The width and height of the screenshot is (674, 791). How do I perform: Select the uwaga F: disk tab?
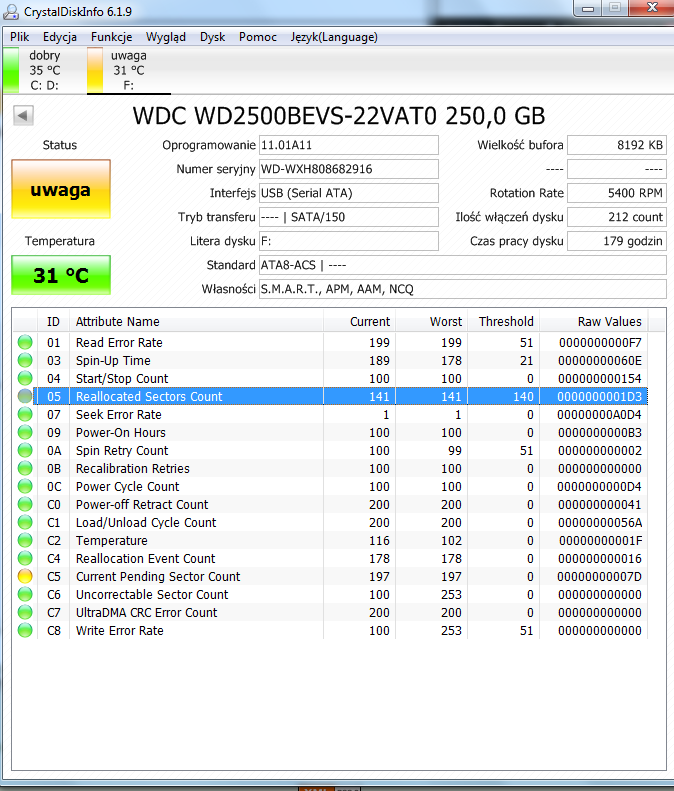click(129, 70)
